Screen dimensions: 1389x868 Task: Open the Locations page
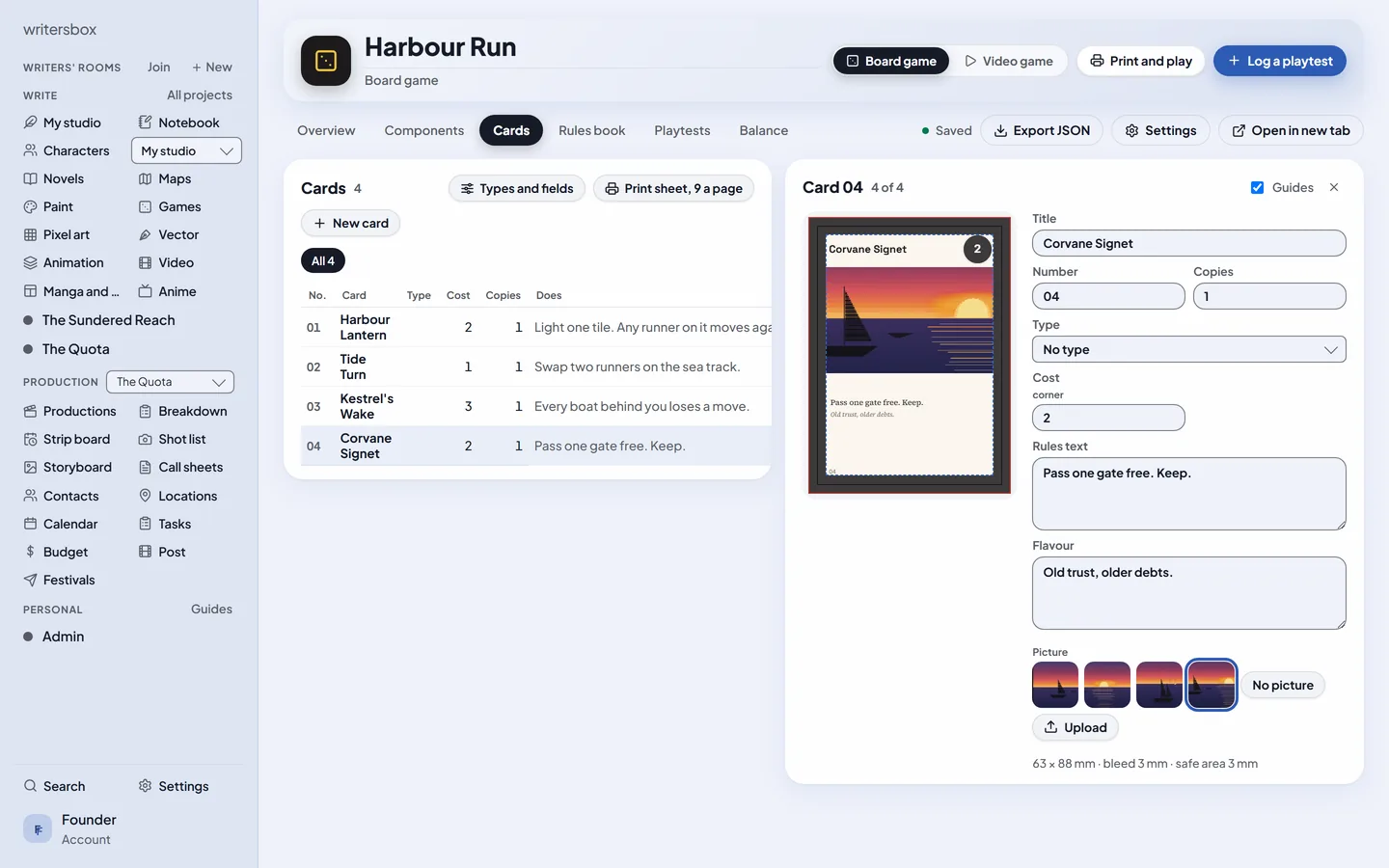[178, 496]
